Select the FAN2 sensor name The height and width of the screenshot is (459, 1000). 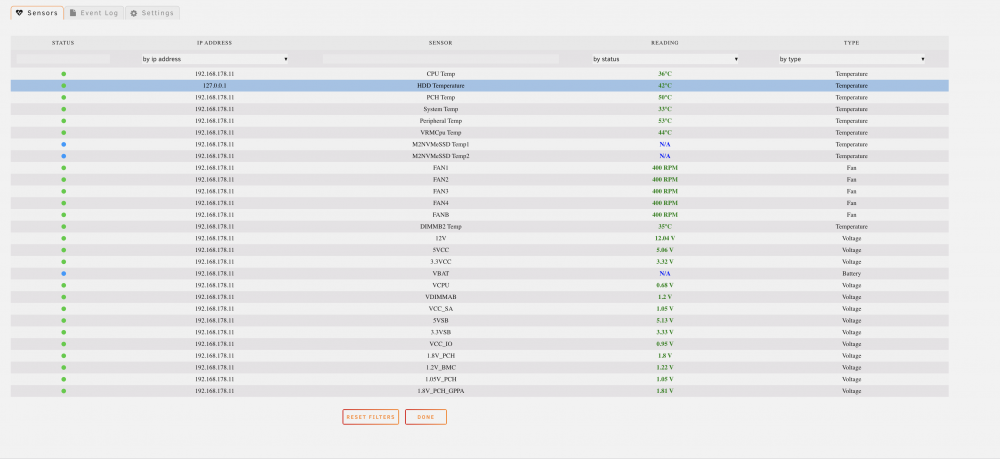pyautogui.click(x=440, y=180)
